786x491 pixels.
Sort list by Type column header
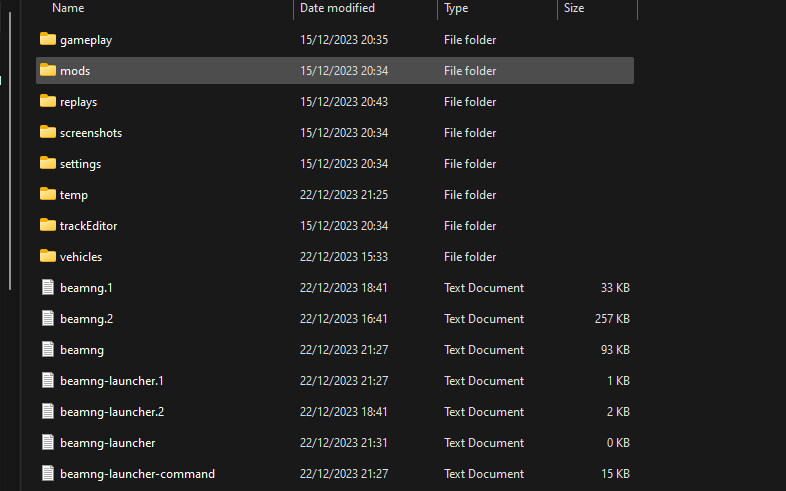pos(456,8)
